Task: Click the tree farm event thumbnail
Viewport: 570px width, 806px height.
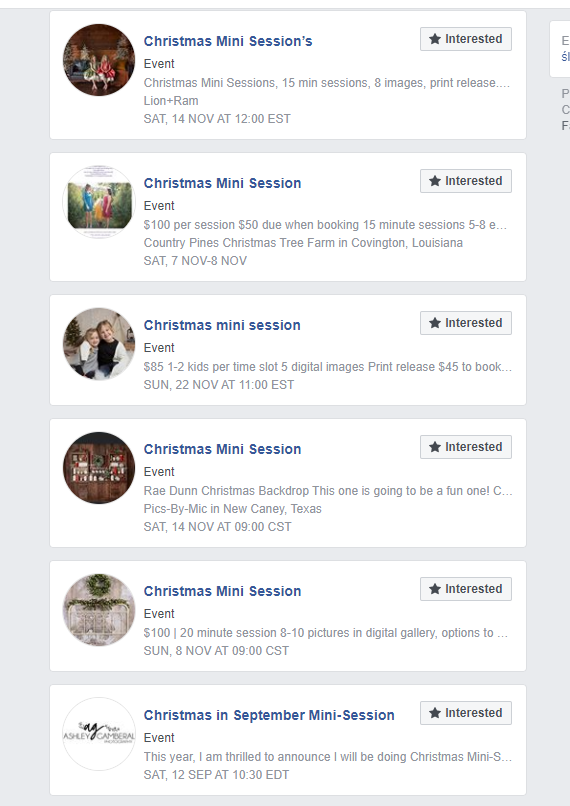Action: pyautogui.click(x=99, y=202)
